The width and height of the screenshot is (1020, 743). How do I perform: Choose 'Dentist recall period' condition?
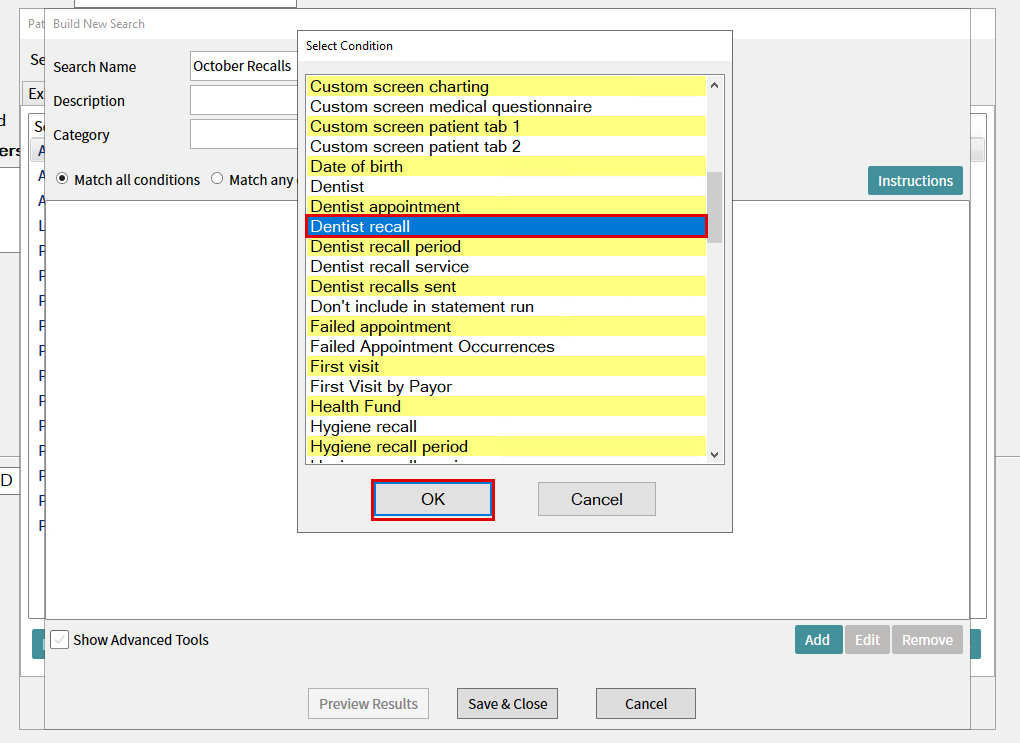pyautogui.click(x=506, y=247)
